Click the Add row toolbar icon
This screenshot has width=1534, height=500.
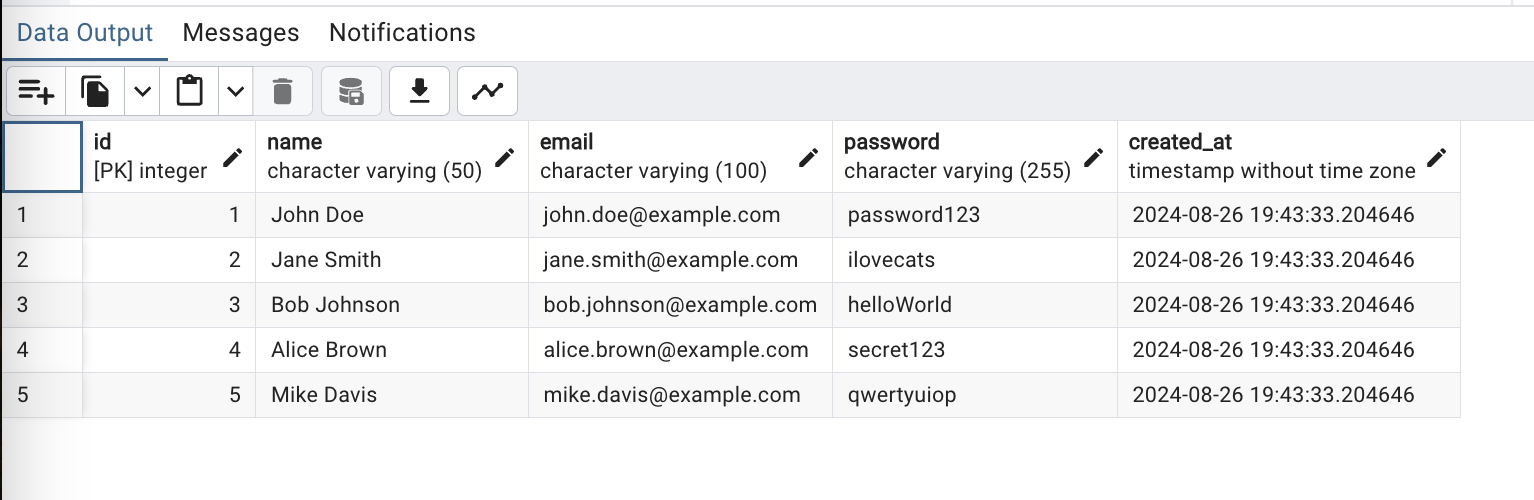(x=36, y=92)
